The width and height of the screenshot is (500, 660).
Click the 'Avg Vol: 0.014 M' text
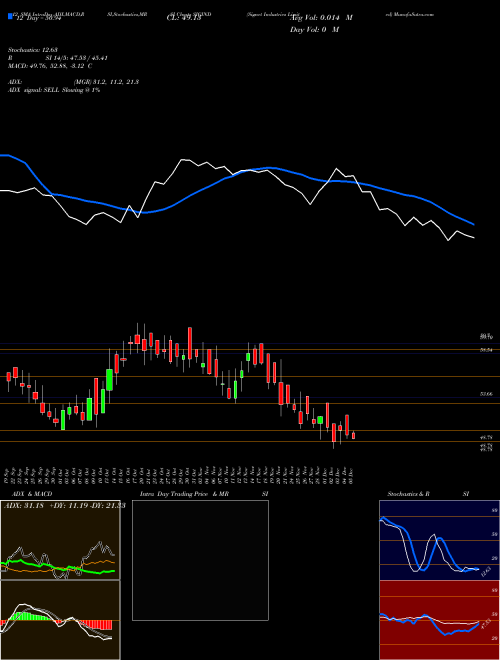click(321, 18)
